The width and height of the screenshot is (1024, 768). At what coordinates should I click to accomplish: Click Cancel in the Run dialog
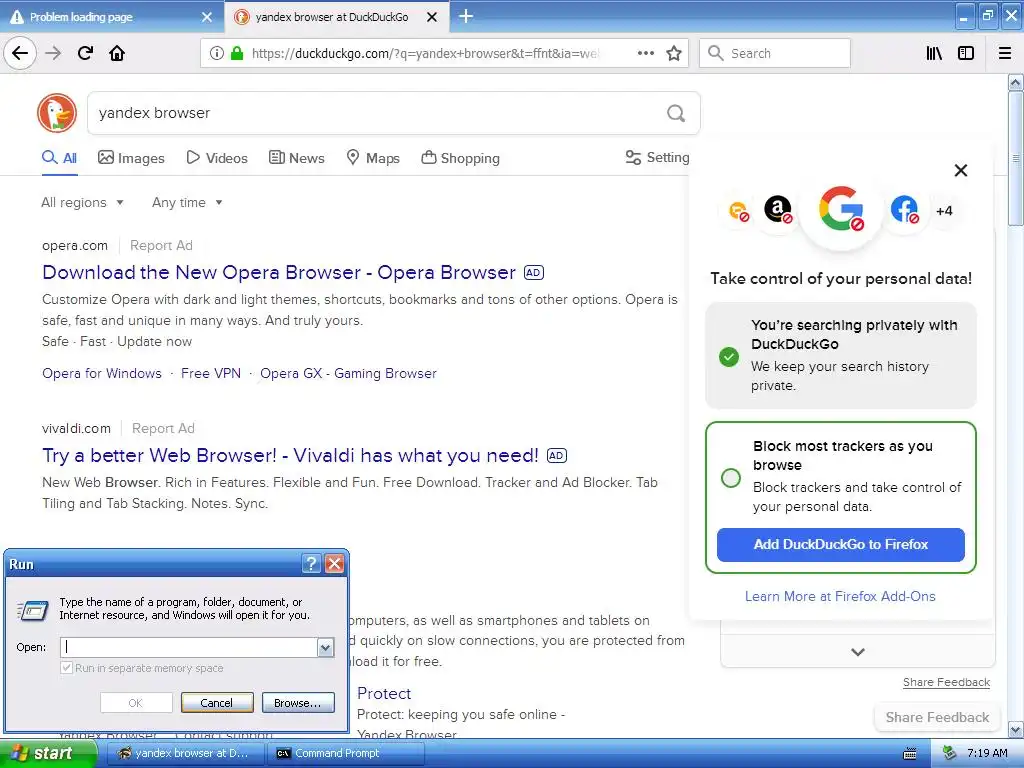217,703
